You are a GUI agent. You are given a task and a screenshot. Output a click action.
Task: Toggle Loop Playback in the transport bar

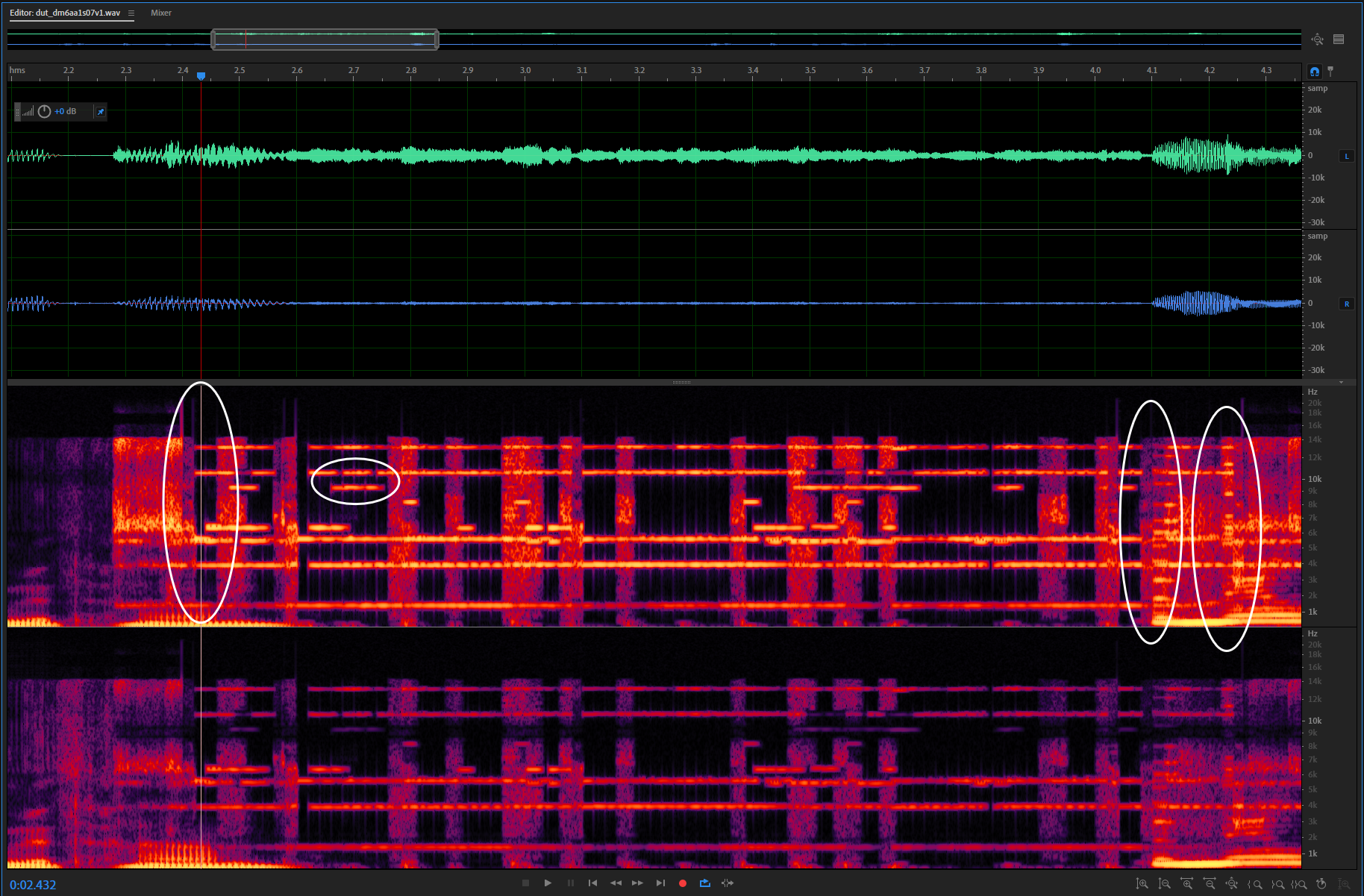(704, 883)
